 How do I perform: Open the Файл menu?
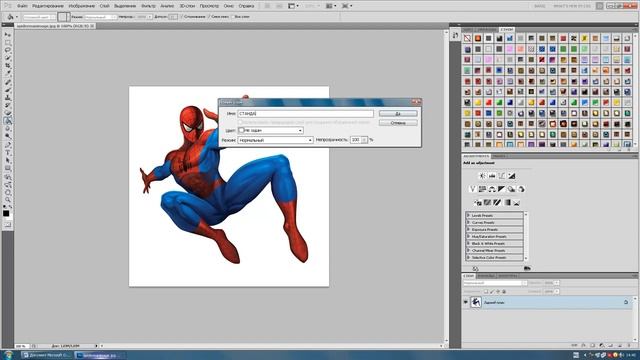(x=22, y=6)
